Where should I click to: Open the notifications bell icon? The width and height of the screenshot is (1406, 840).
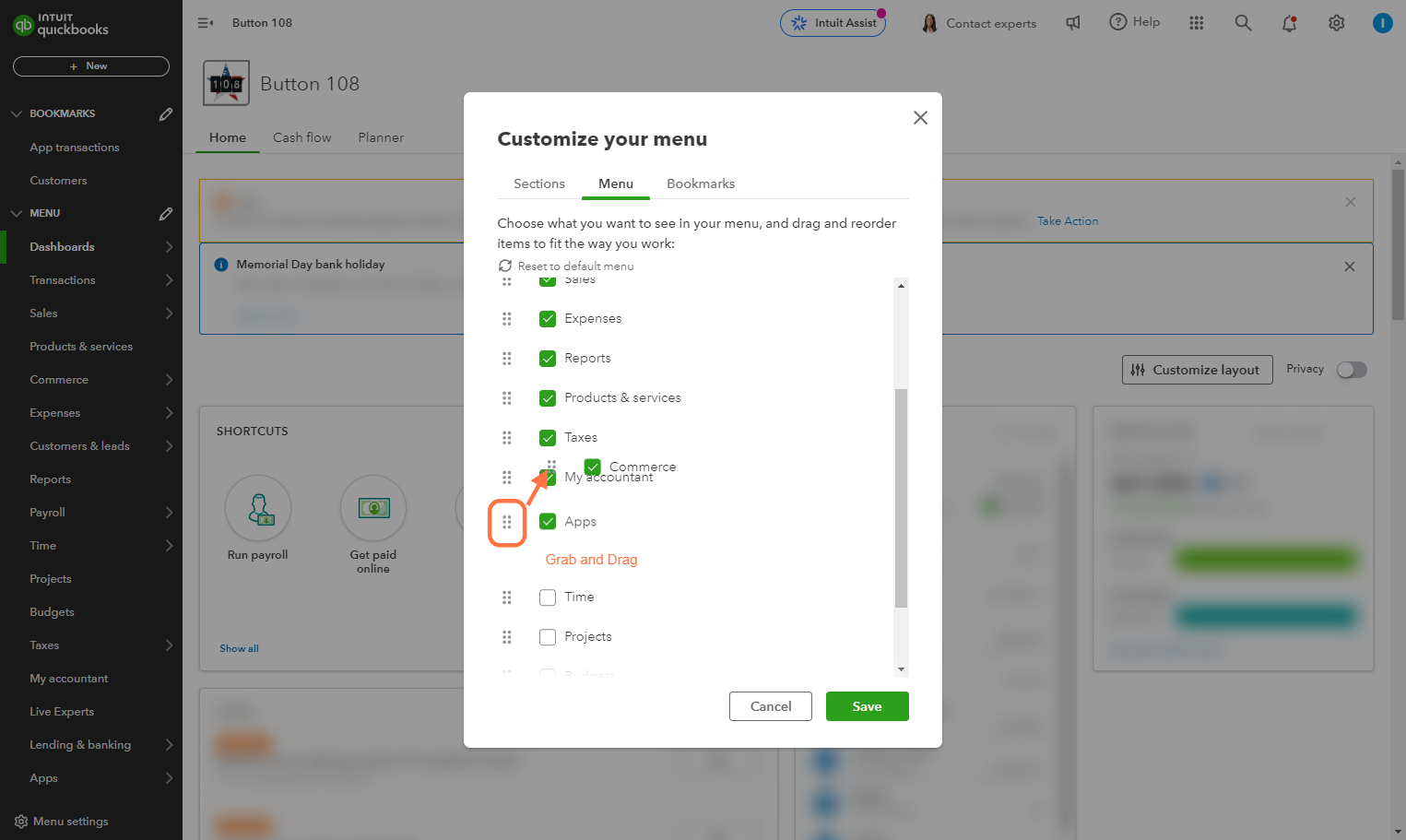[x=1290, y=23]
